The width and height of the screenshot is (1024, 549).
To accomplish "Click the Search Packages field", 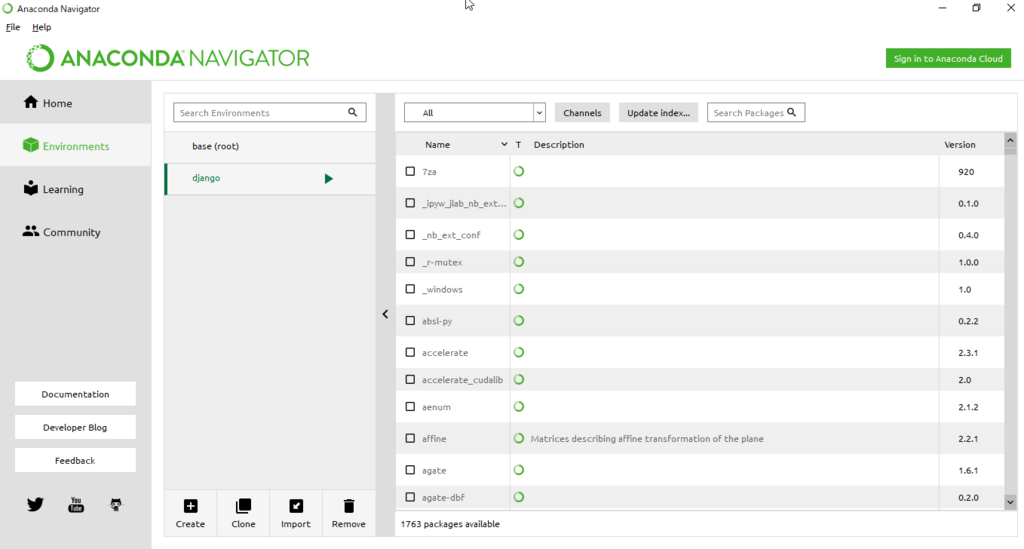I will (756, 112).
